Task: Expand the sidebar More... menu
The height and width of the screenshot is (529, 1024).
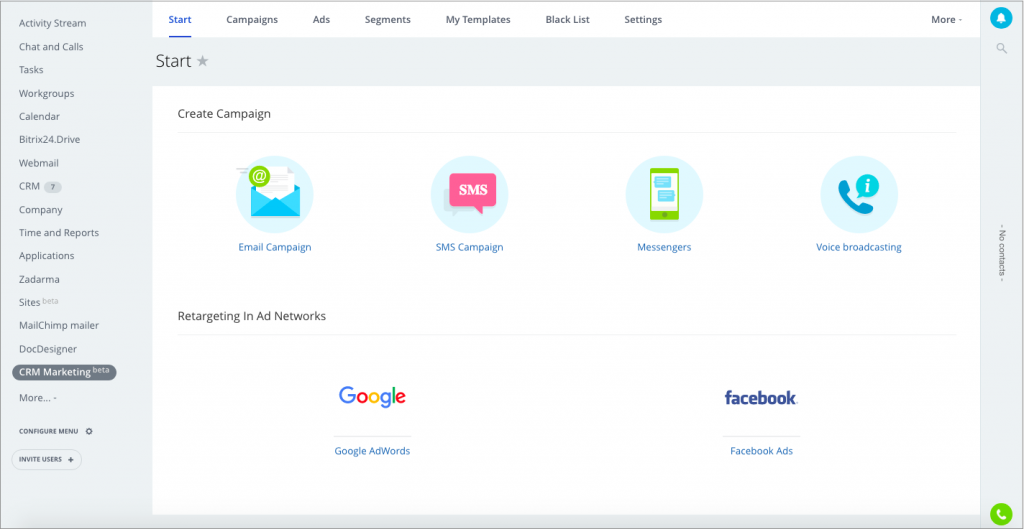Action: 38,398
